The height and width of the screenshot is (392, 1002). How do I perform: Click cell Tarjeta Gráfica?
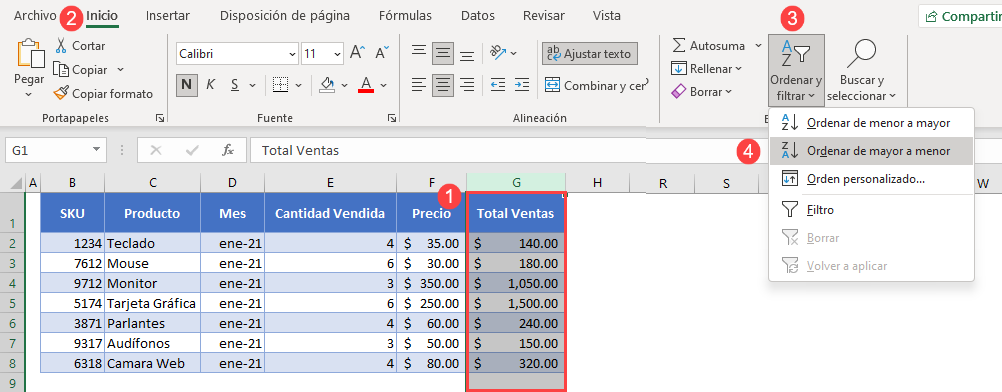pos(153,303)
